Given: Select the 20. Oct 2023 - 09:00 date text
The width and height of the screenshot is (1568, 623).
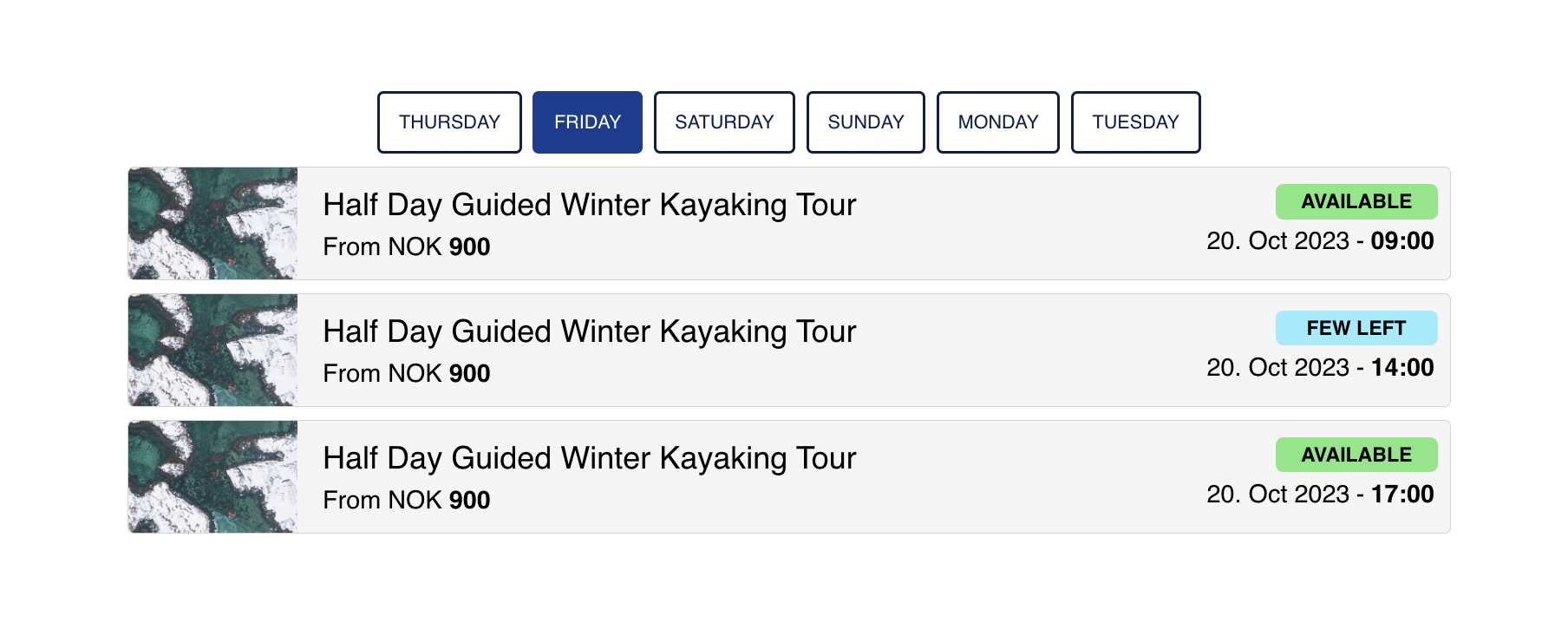Looking at the screenshot, I should (1320, 240).
